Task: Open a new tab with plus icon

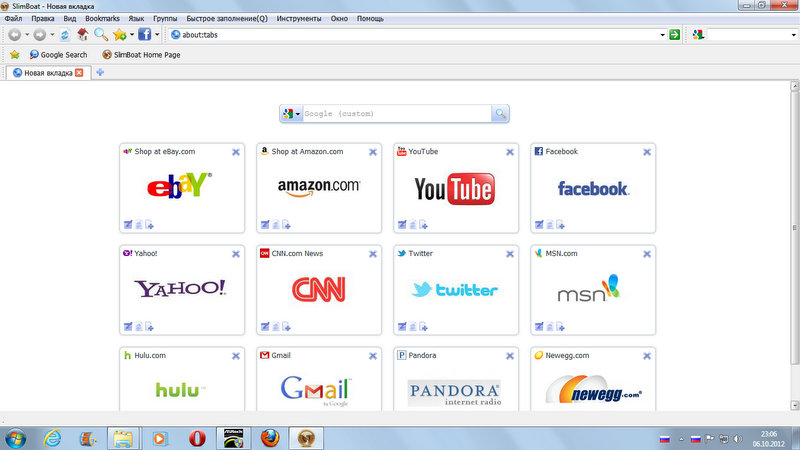Action: [100, 72]
